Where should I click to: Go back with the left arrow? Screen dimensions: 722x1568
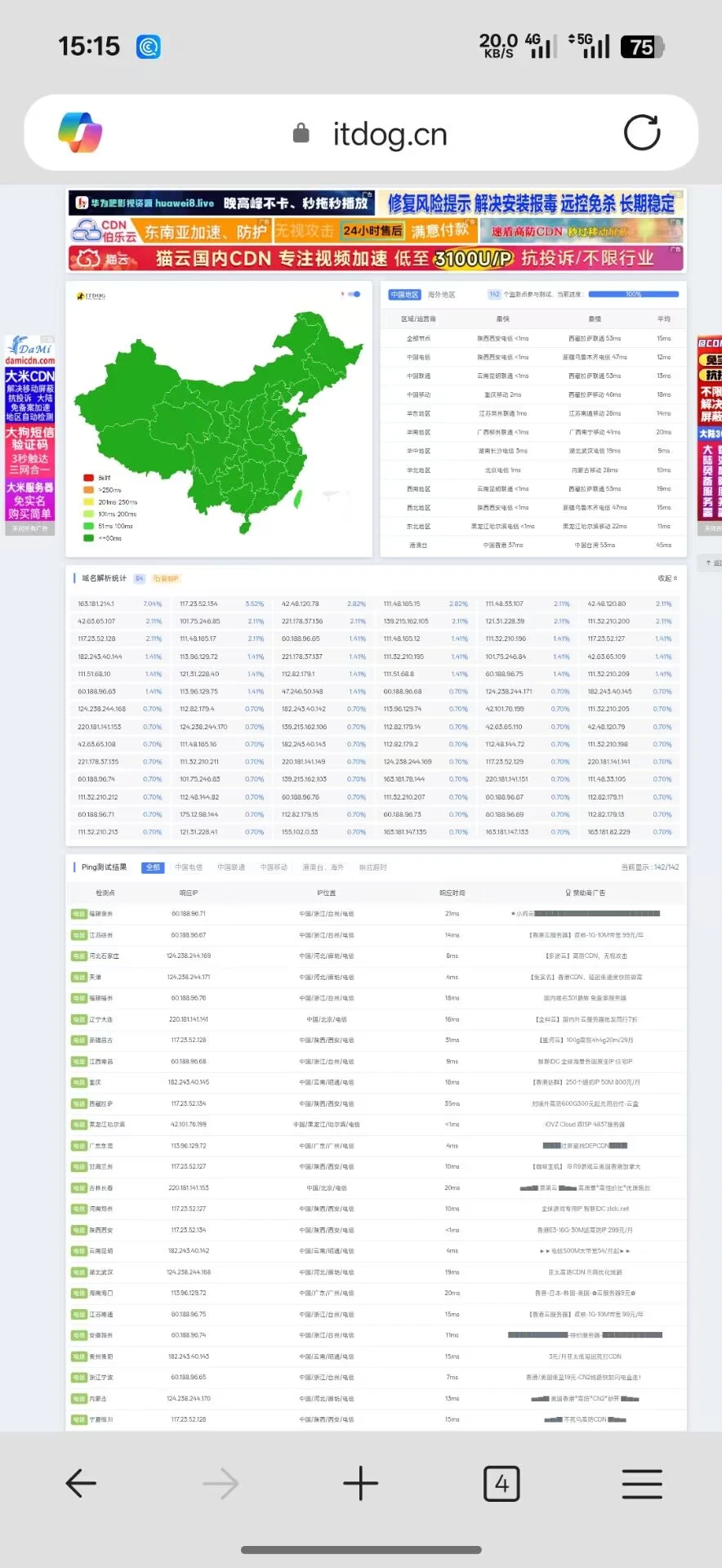81,1483
